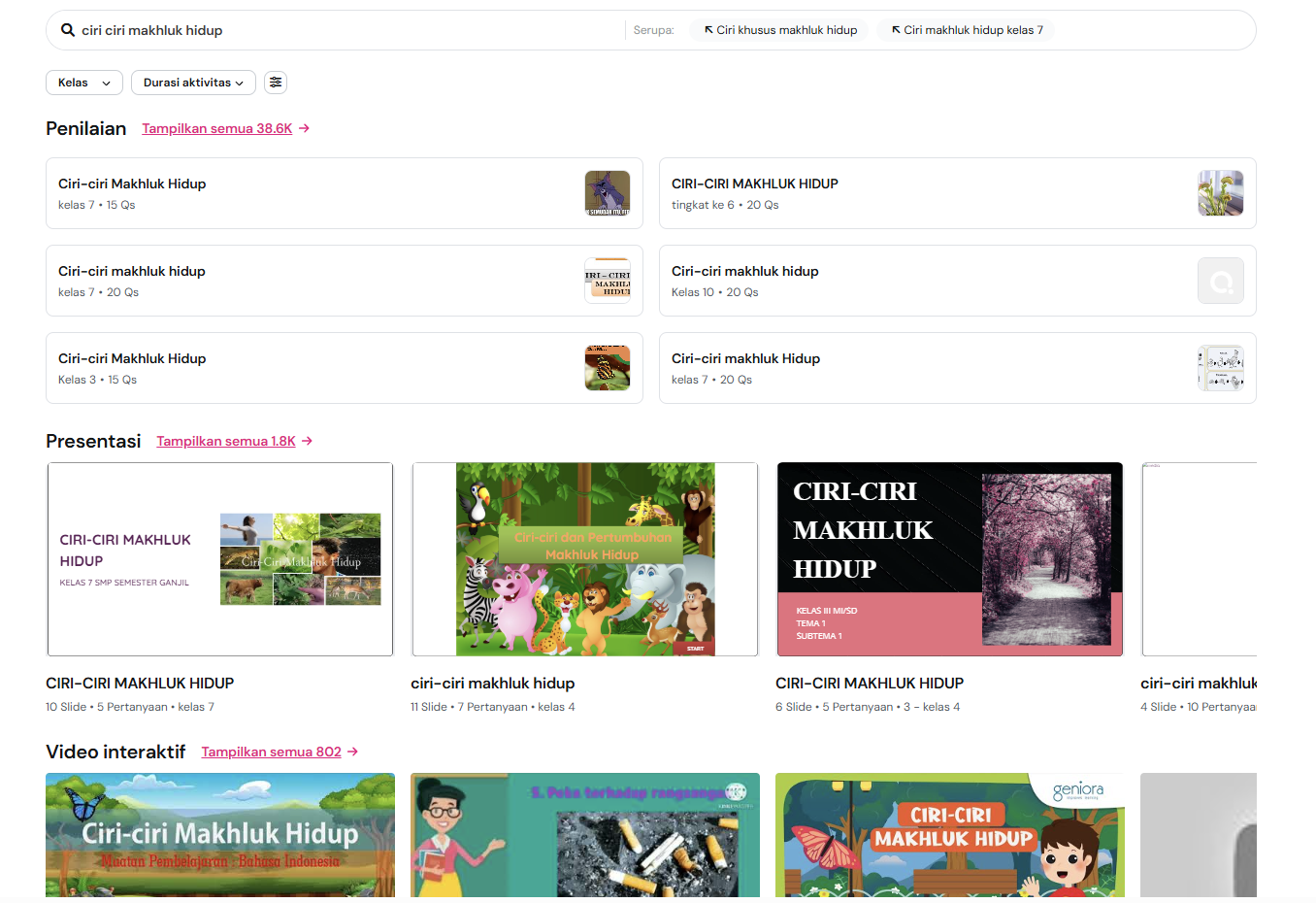1316x903 pixels.
Task: Select suggestion Ciri makhluk hidup kelas 7
Action: click(967, 30)
